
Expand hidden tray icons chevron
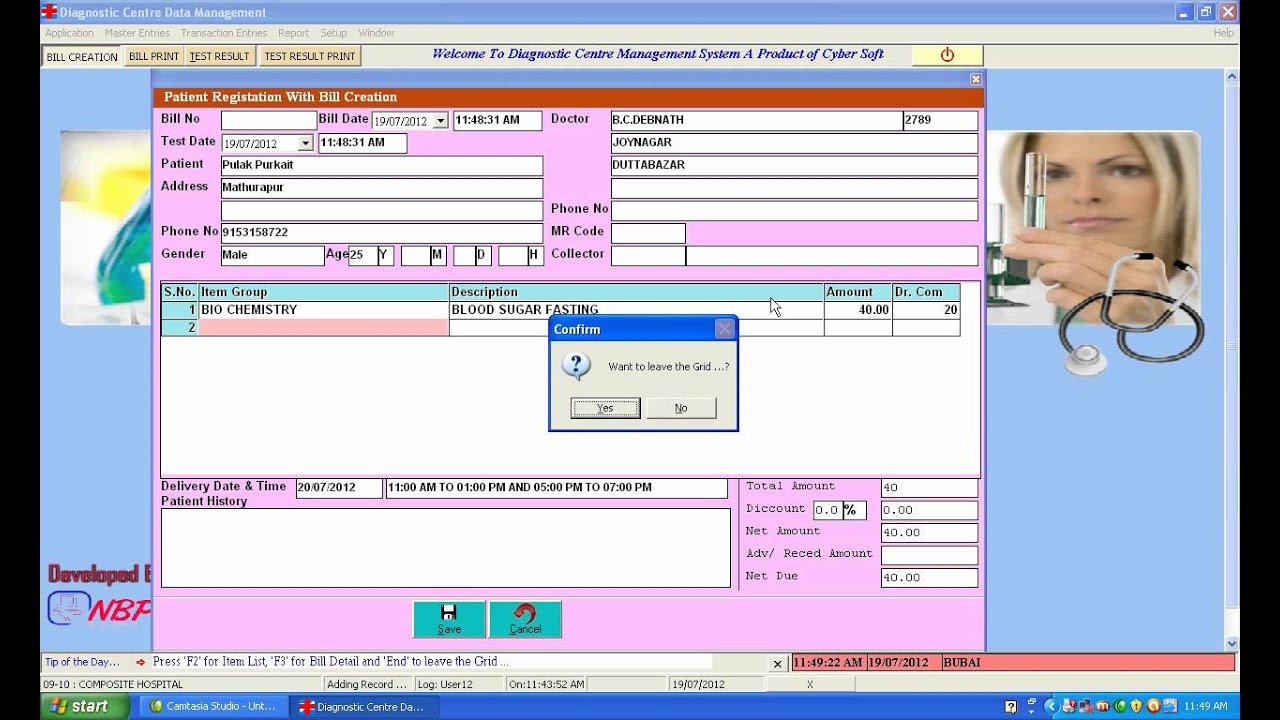pyautogui.click(x=1050, y=706)
